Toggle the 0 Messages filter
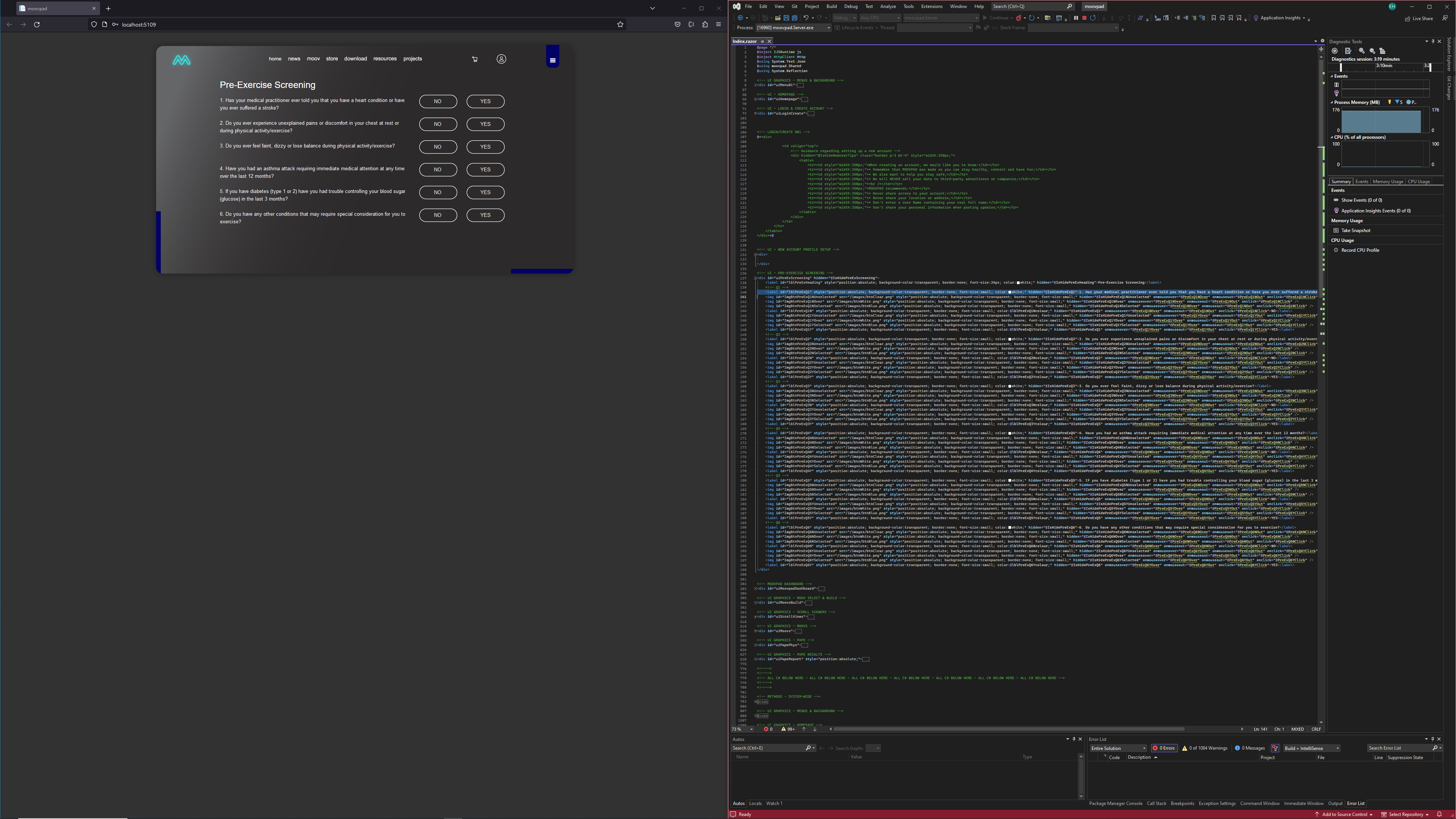The height and width of the screenshot is (819, 1456). coord(1249,748)
